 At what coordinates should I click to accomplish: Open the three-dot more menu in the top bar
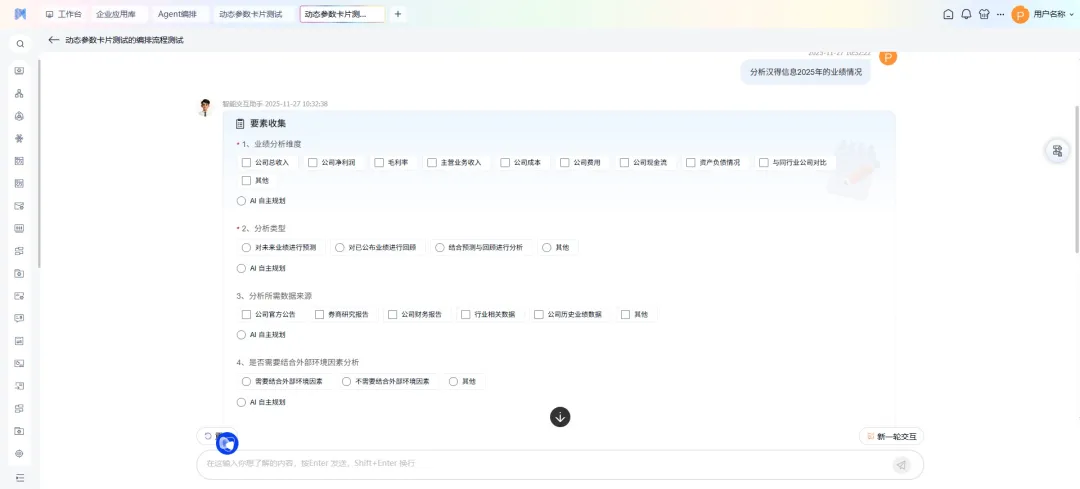1000,14
